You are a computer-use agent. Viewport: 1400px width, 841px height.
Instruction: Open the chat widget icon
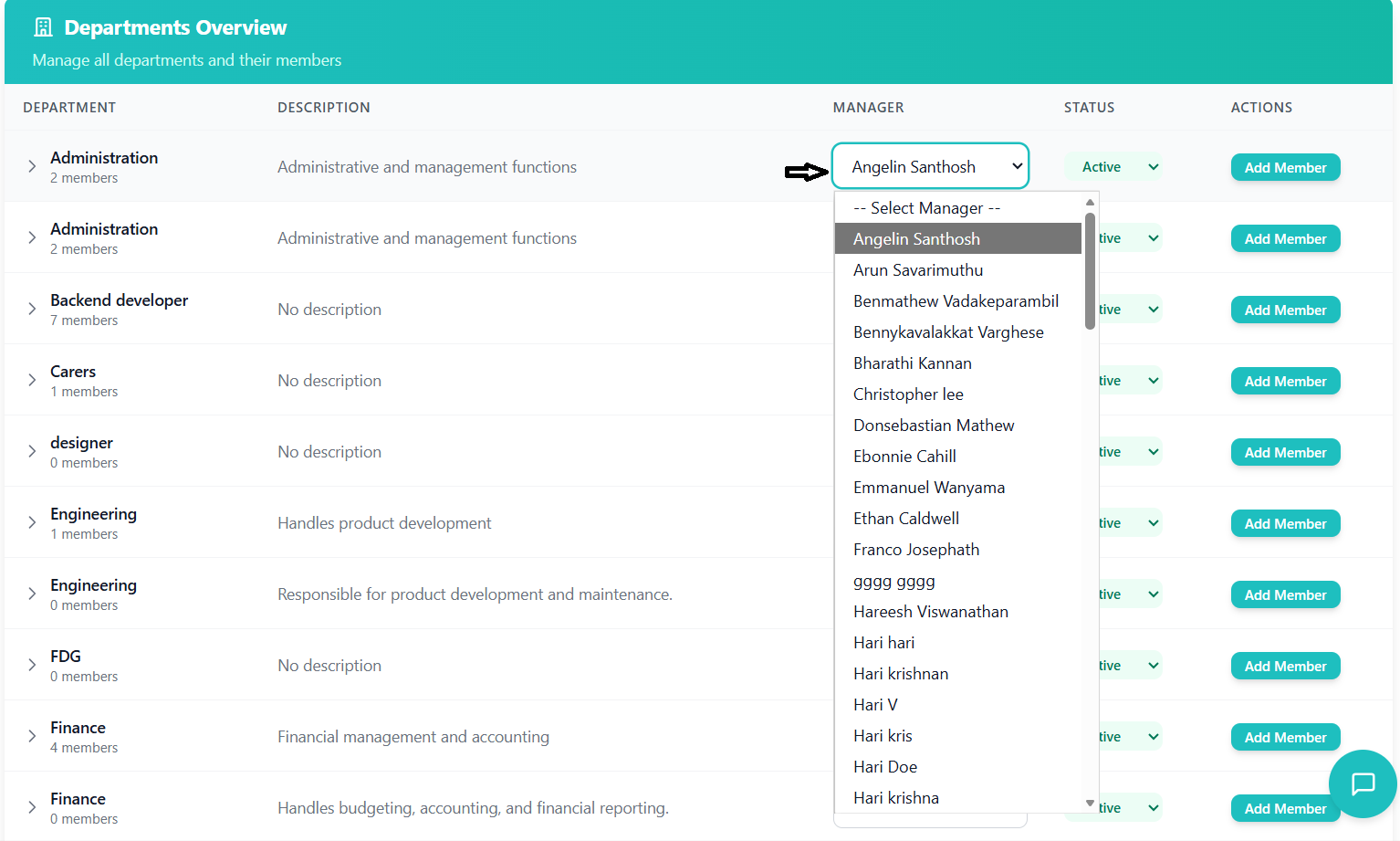point(1363,783)
